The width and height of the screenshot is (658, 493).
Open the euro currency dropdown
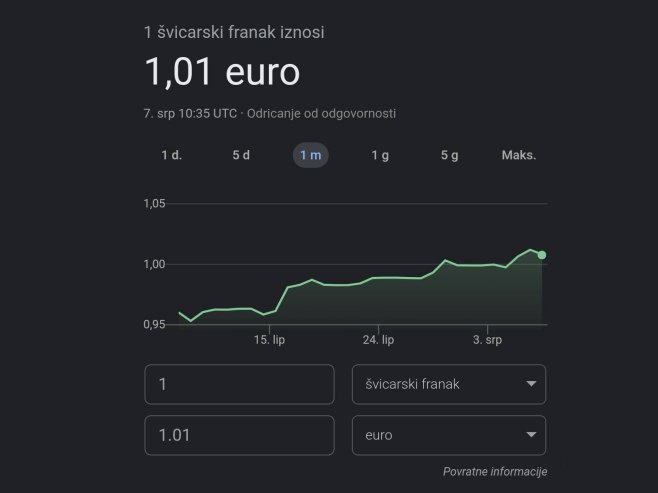(449, 435)
